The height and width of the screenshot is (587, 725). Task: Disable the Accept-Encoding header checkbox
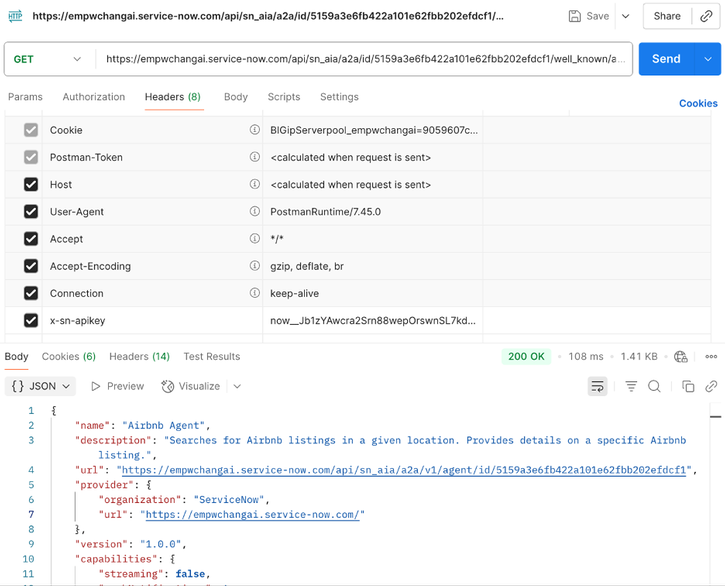tap(31, 266)
